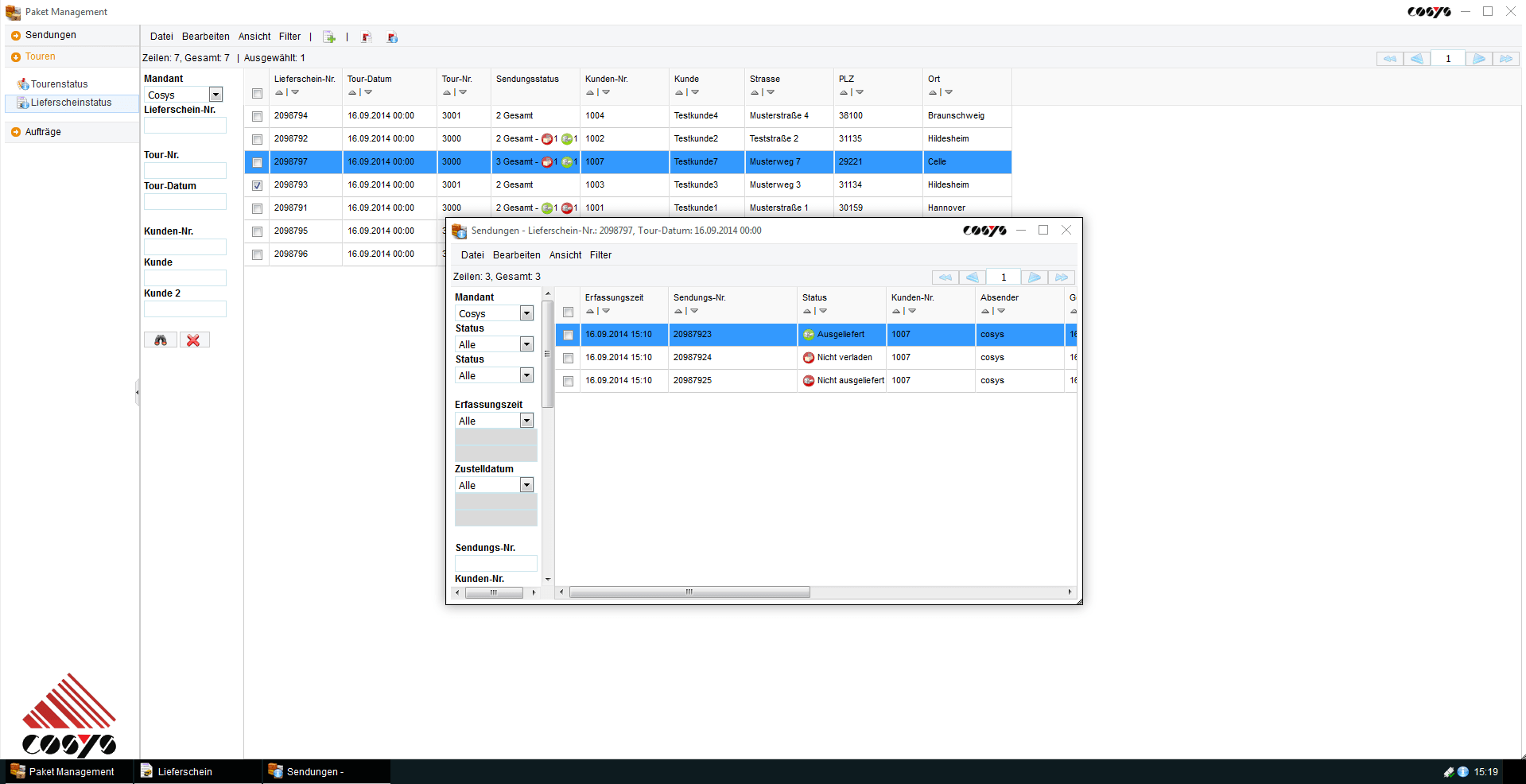Open the Mandant dropdown in Sendungen window

pos(526,313)
